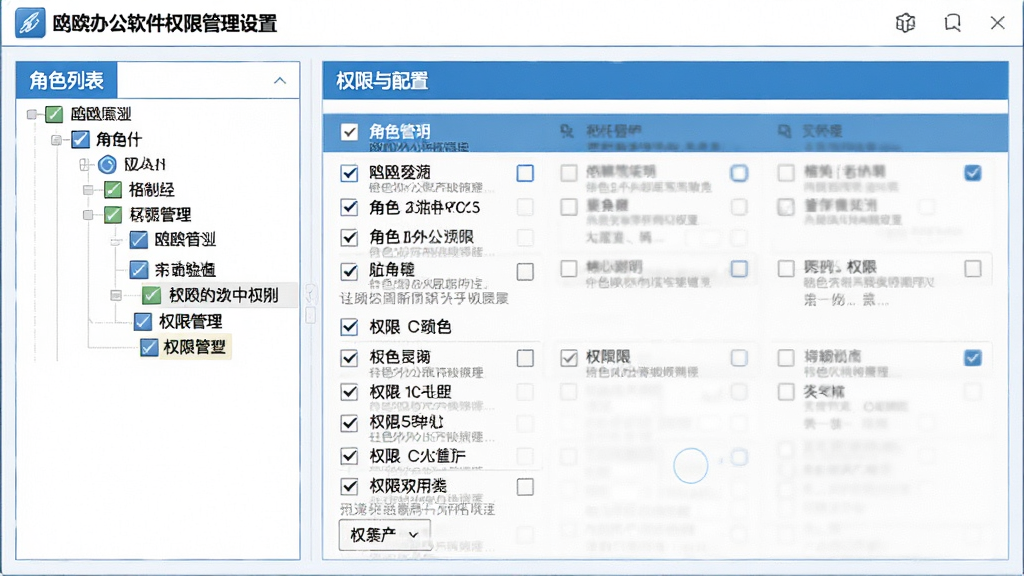The width and height of the screenshot is (1024, 576).
Task: Click the blue circular icon in the role tree
Action: point(107,165)
